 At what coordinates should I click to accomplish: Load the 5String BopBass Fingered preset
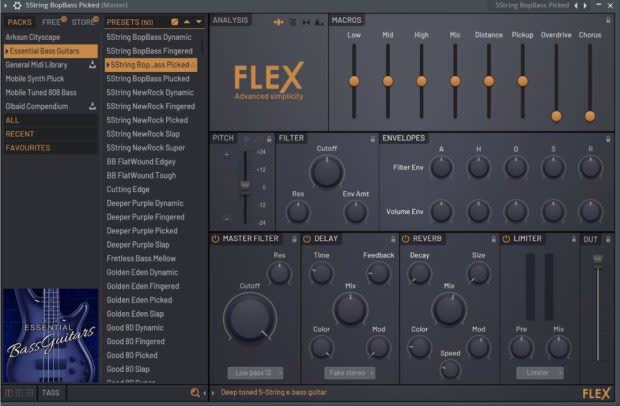150,51
